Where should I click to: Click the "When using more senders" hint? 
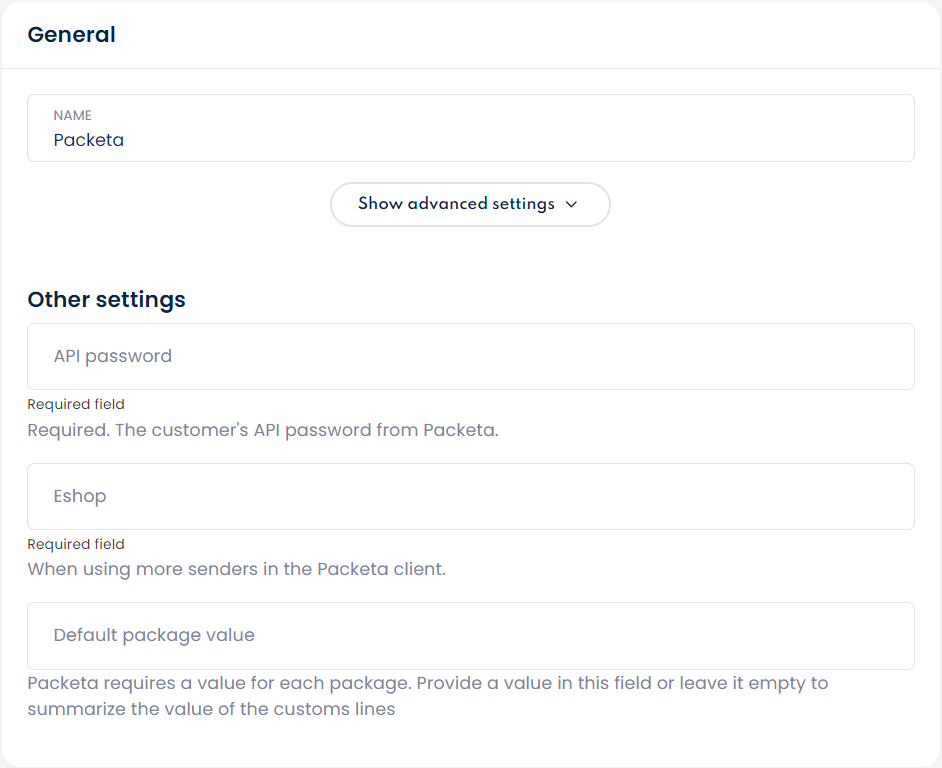[236, 570]
